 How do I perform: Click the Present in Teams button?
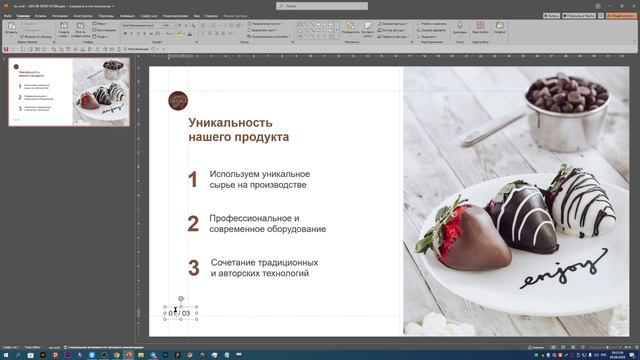click(x=579, y=16)
